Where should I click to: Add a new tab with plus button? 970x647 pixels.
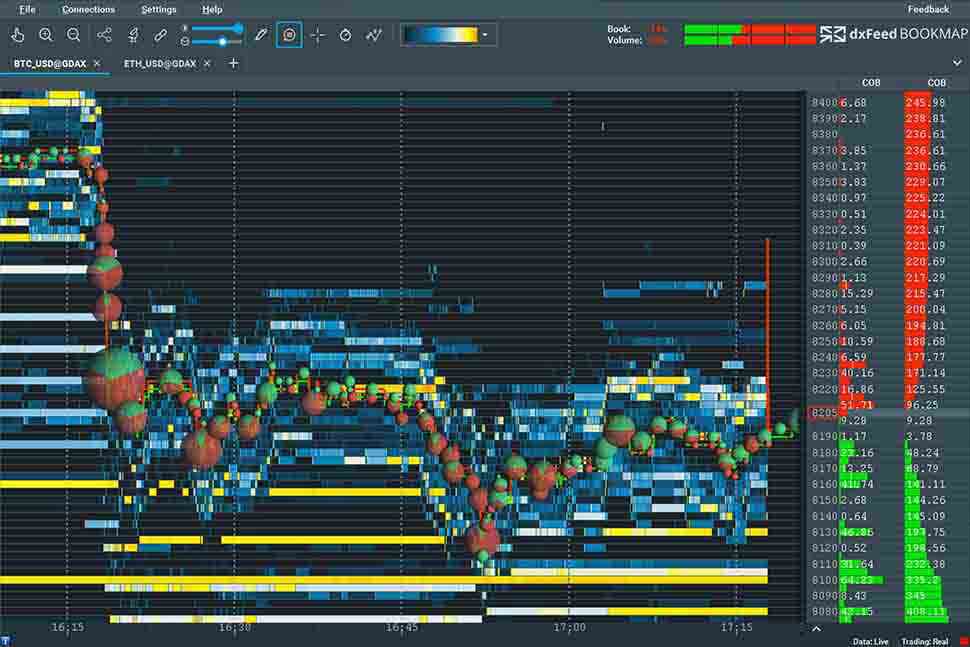[234, 63]
